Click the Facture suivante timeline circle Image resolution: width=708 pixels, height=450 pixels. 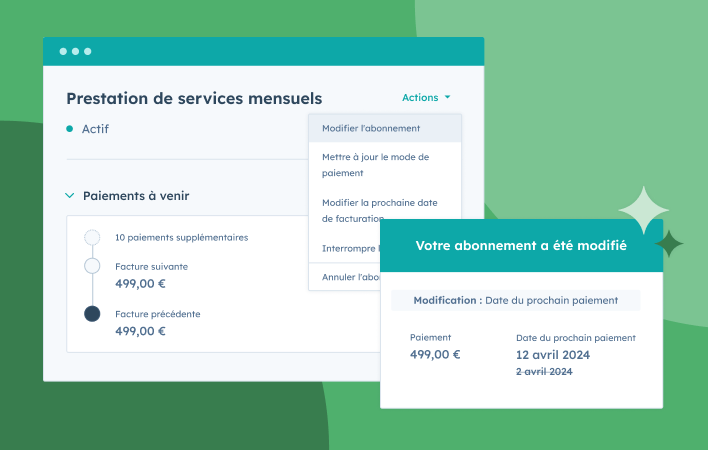coord(92,266)
